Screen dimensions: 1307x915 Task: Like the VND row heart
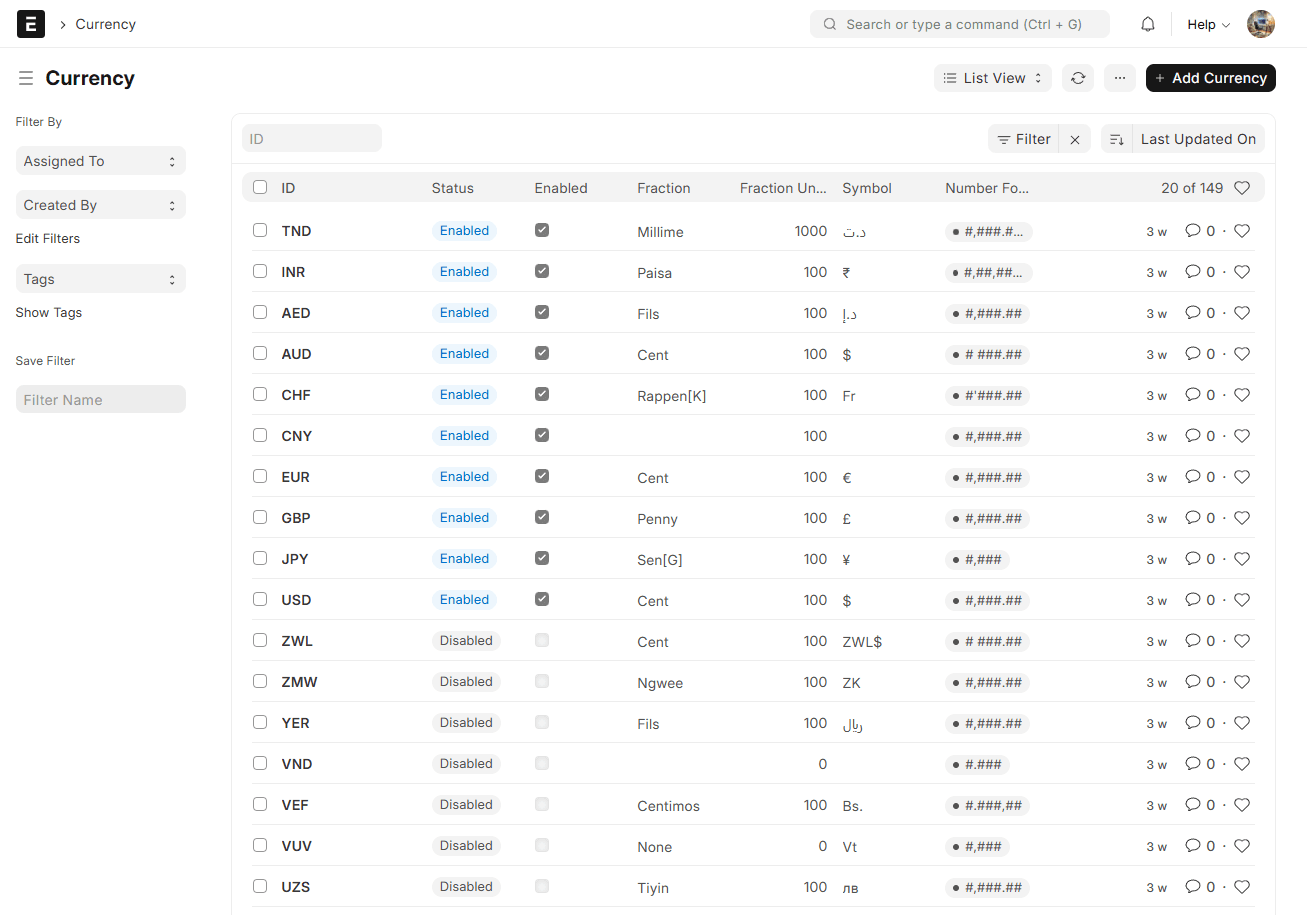(1242, 764)
